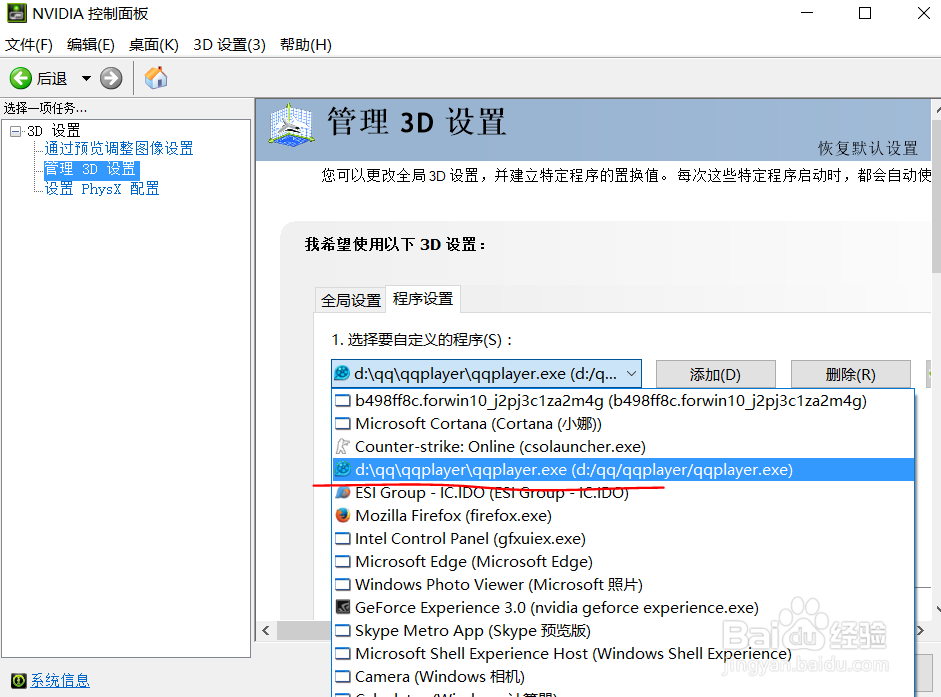Image resolution: width=941 pixels, height=697 pixels.
Task: Click the Intel Control Panel list icon
Action: click(x=343, y=538)
